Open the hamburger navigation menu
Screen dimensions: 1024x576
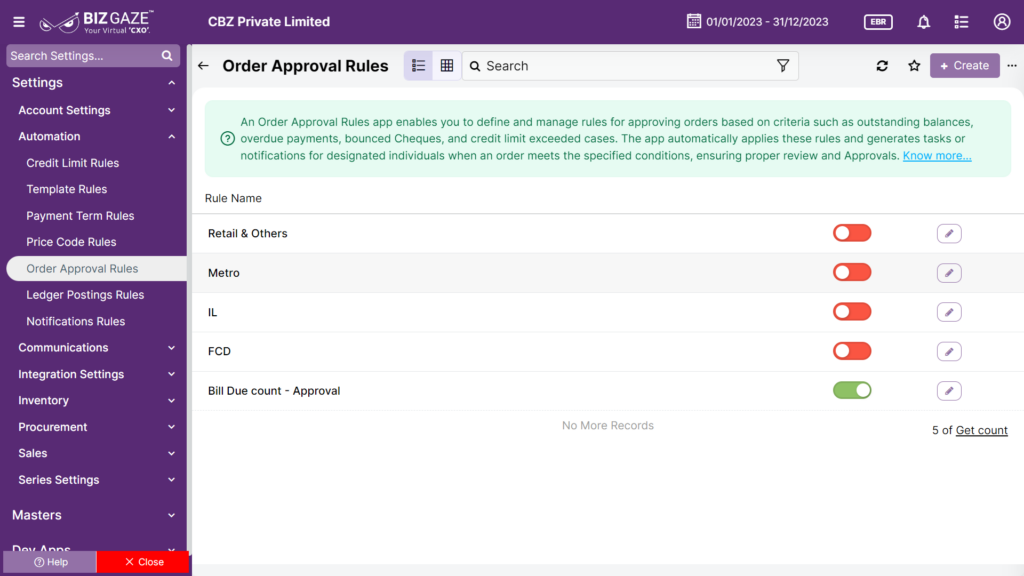pos(19,22)
